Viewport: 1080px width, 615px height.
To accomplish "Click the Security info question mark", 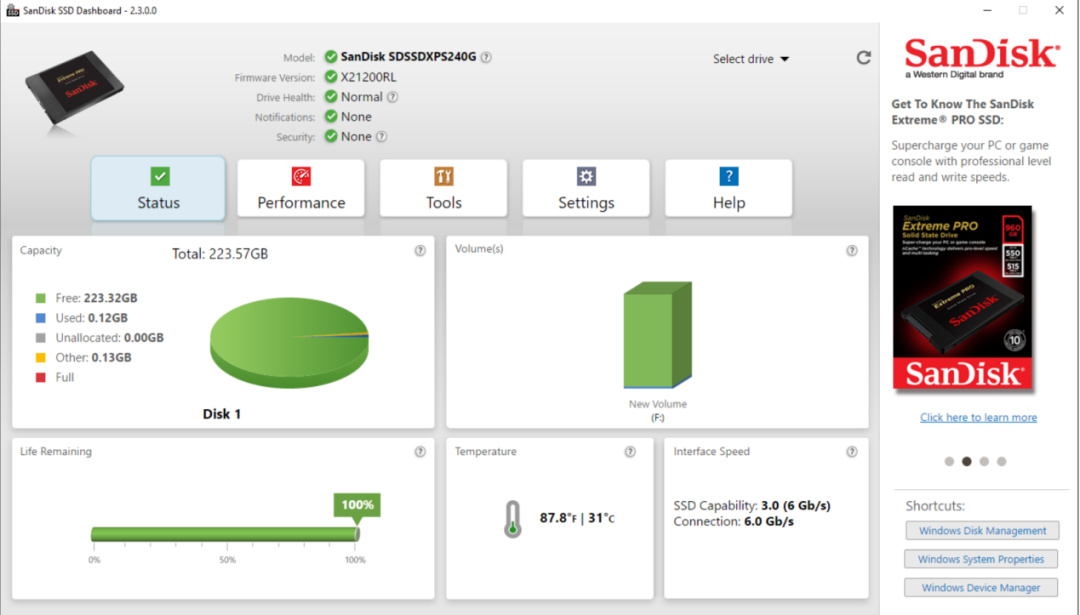I will pyautogui.click(x=382, y=136).
